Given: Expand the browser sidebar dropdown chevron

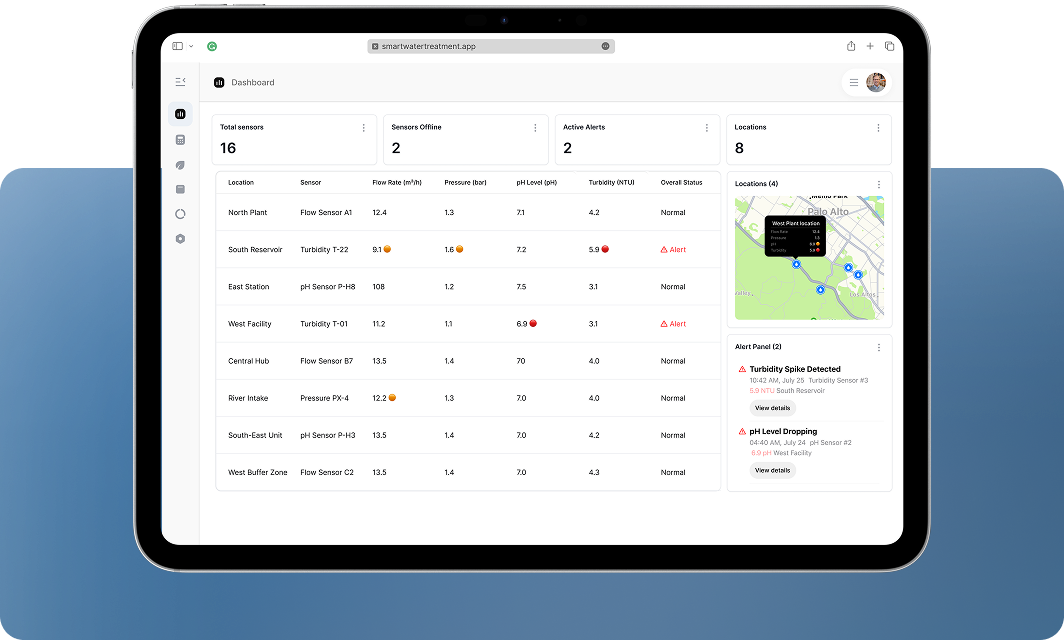Looking at the screenshot, I should [x=191, y=46].
